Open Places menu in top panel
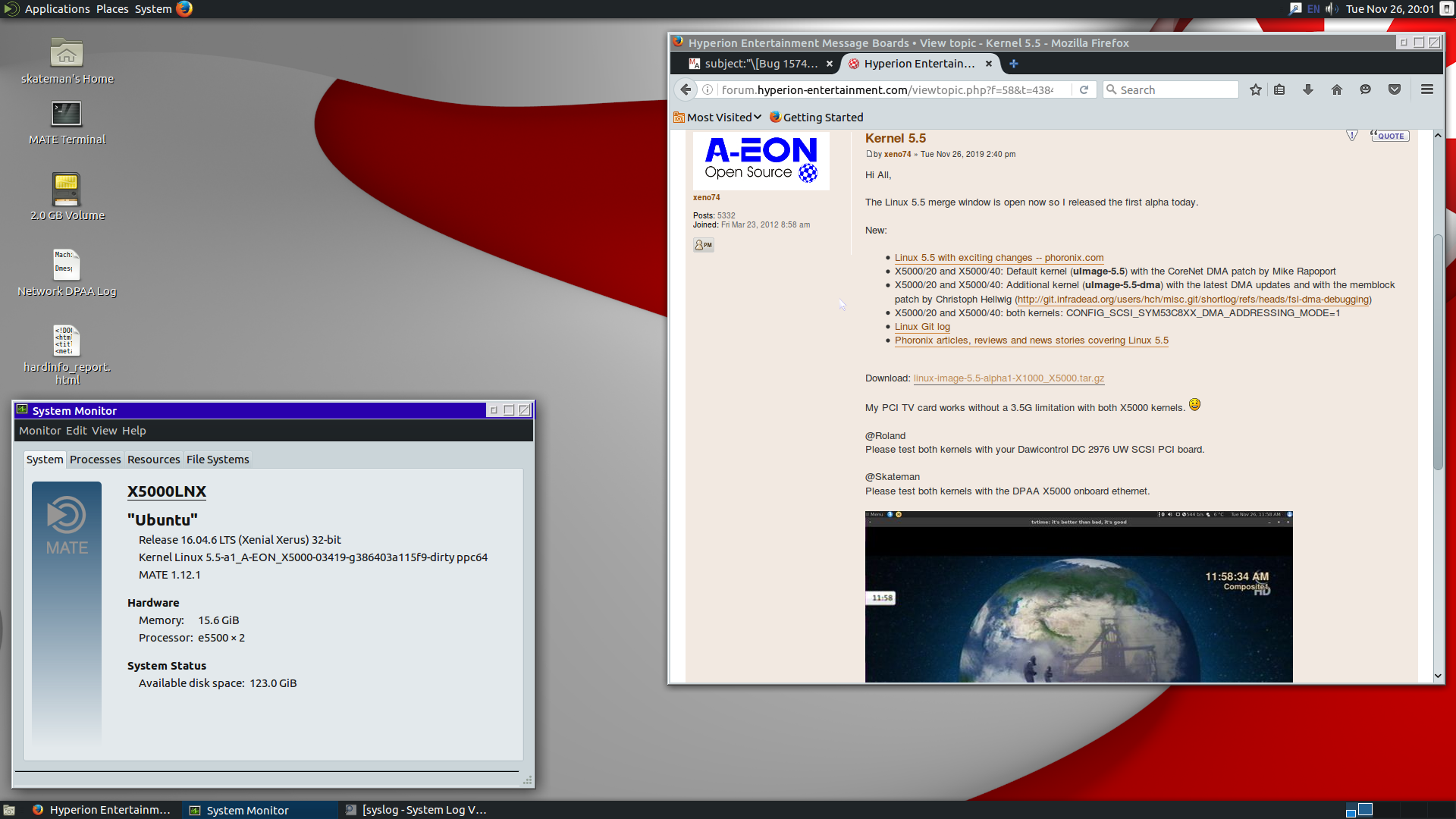The height and width of the screenshot is (819, 1456). pos(112,8)
